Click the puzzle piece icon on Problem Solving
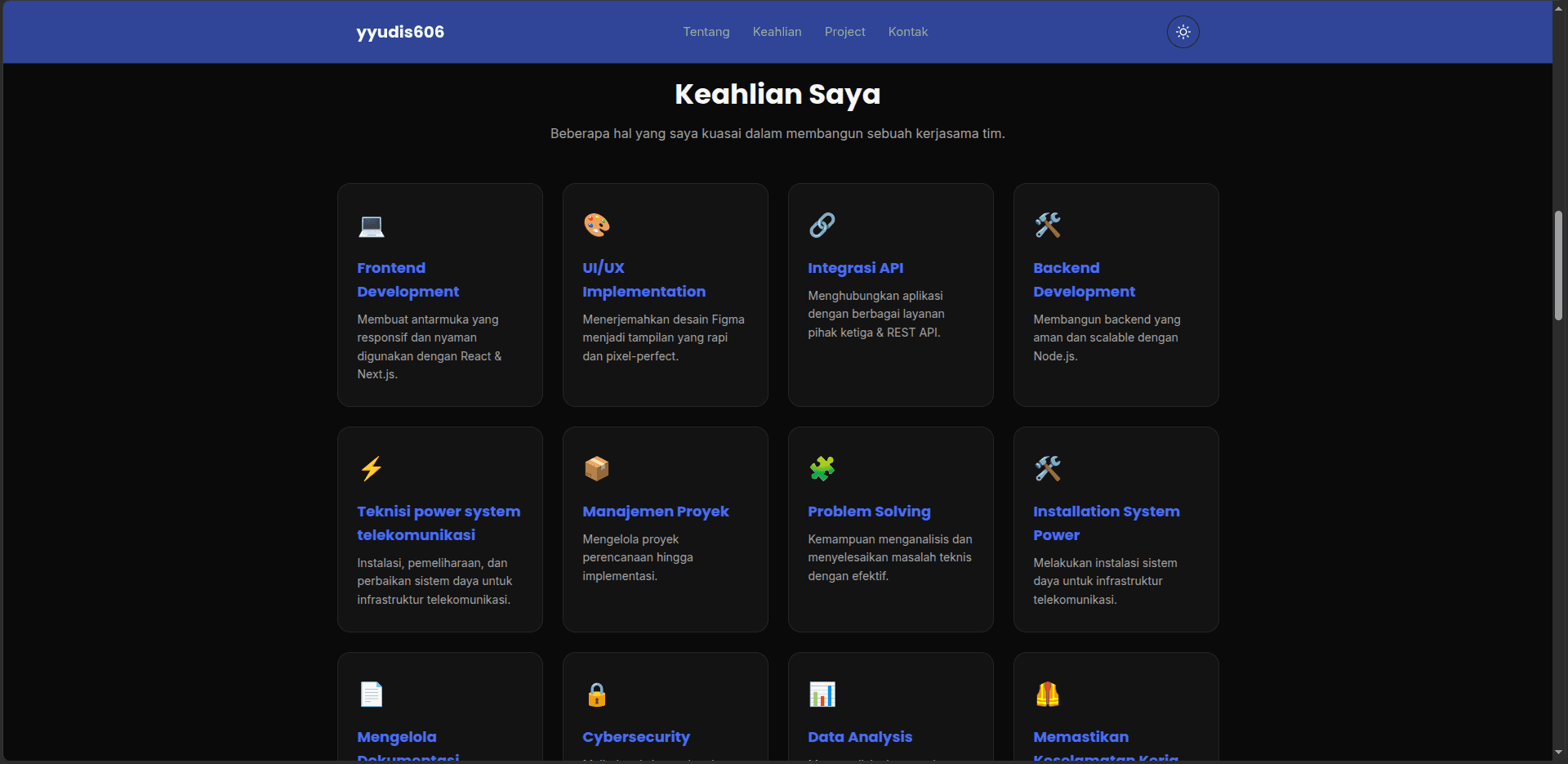 (822, 468)
